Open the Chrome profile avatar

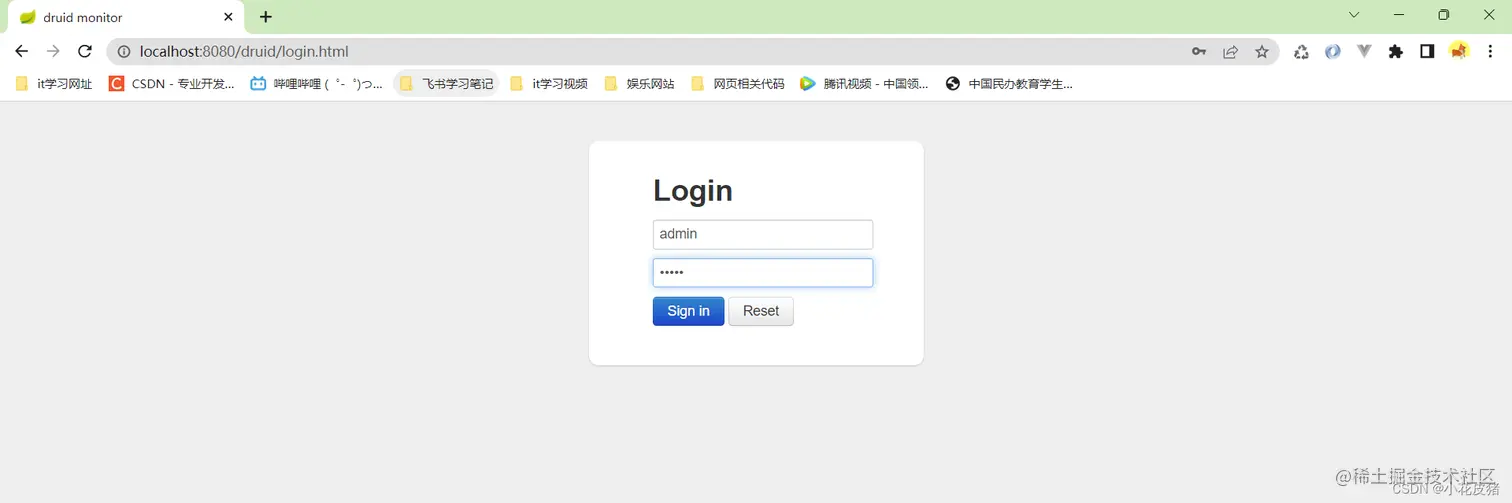tap(1459, 51)
